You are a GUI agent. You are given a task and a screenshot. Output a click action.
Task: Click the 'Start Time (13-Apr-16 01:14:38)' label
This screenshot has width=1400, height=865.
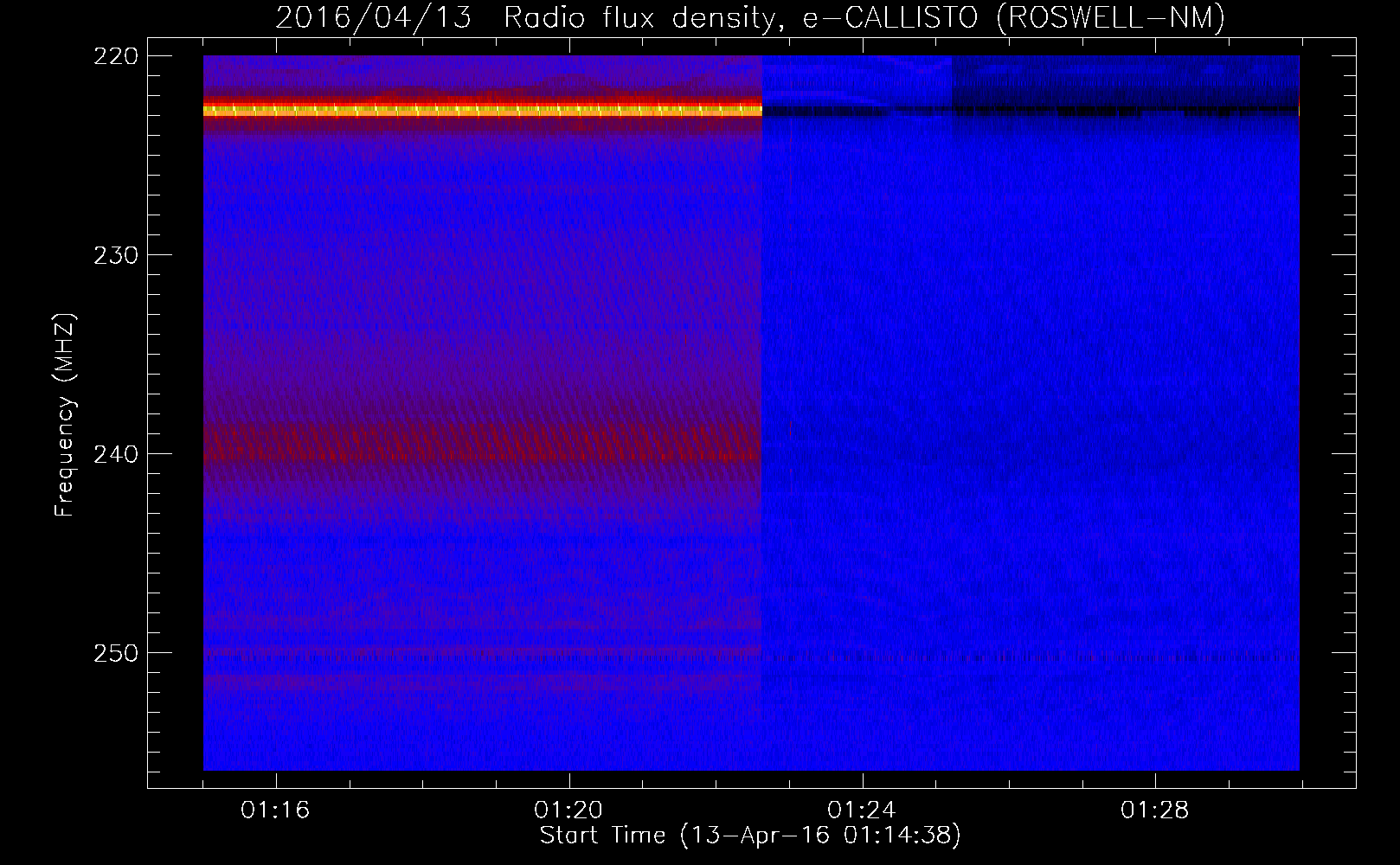tap(750, 836)
